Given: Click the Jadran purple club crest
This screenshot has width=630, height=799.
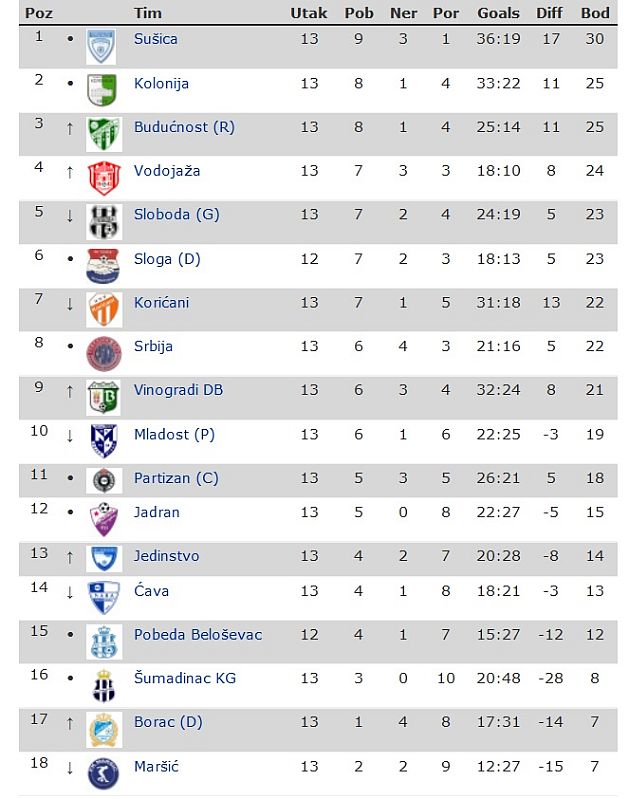Looking at the screenshot, I should tap(103, 518).
